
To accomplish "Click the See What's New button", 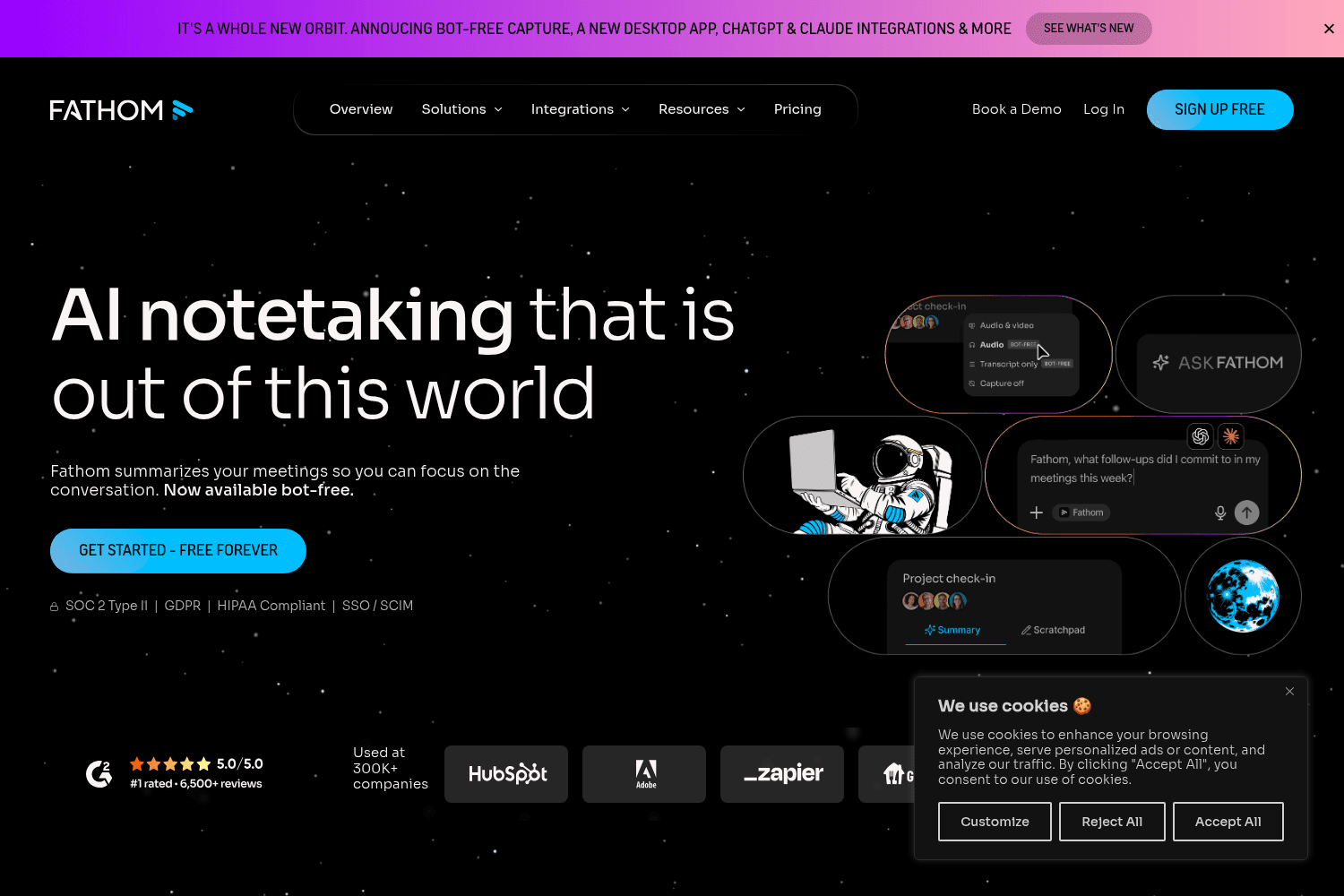I will coord(1089,29).
